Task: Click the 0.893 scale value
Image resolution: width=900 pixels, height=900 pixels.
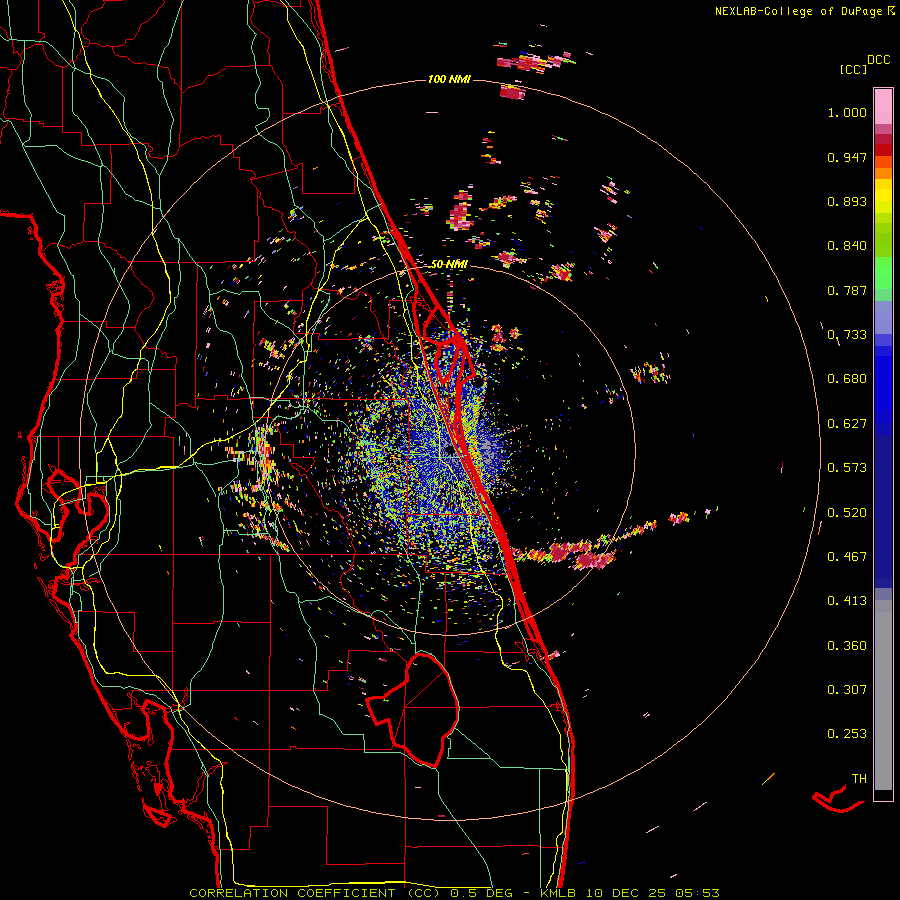Action: tap(847, 201)
